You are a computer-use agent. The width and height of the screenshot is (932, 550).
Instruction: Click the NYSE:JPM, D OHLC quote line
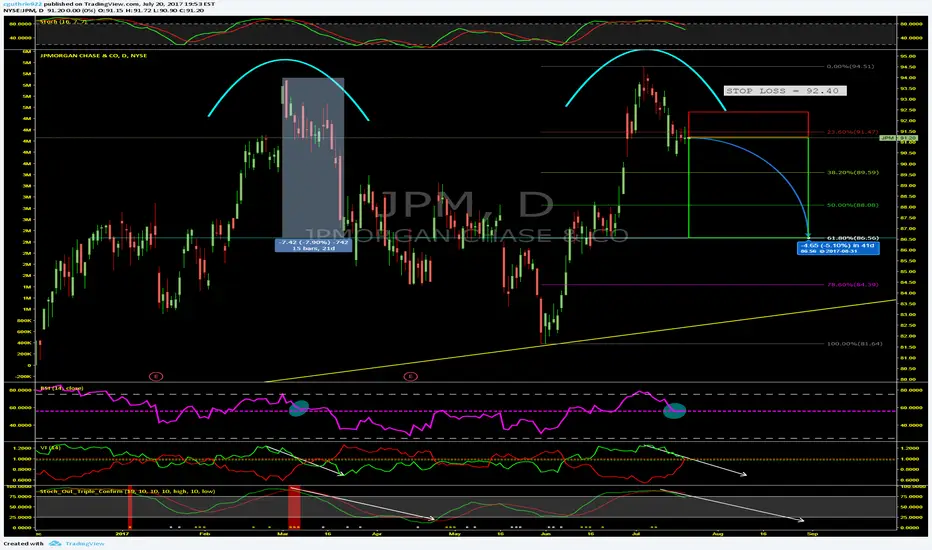pos(103,11)
